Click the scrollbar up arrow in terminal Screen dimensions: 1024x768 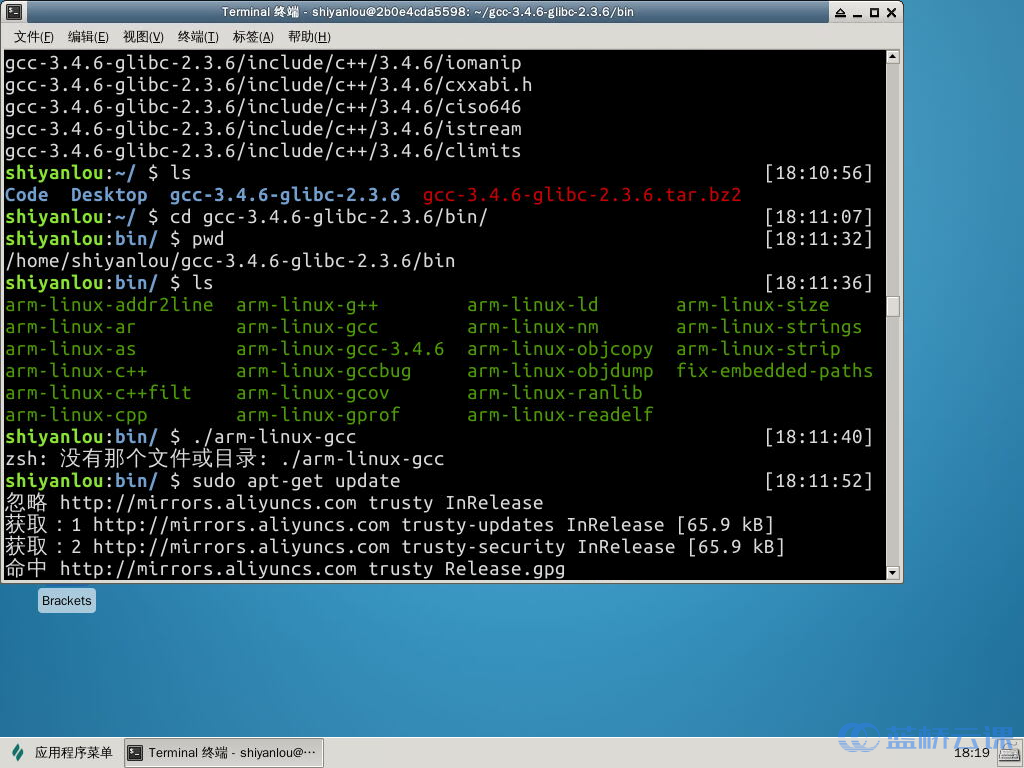click(x=893, y=58)
